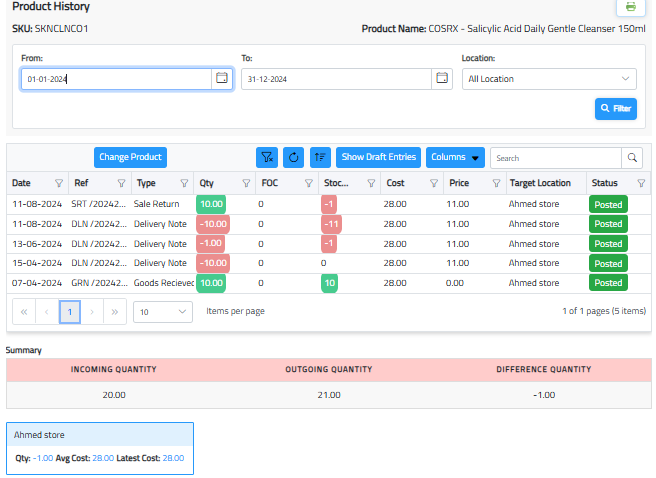656x478 pixels.
Task: Click the Change Product button
Action: (130, 157)
